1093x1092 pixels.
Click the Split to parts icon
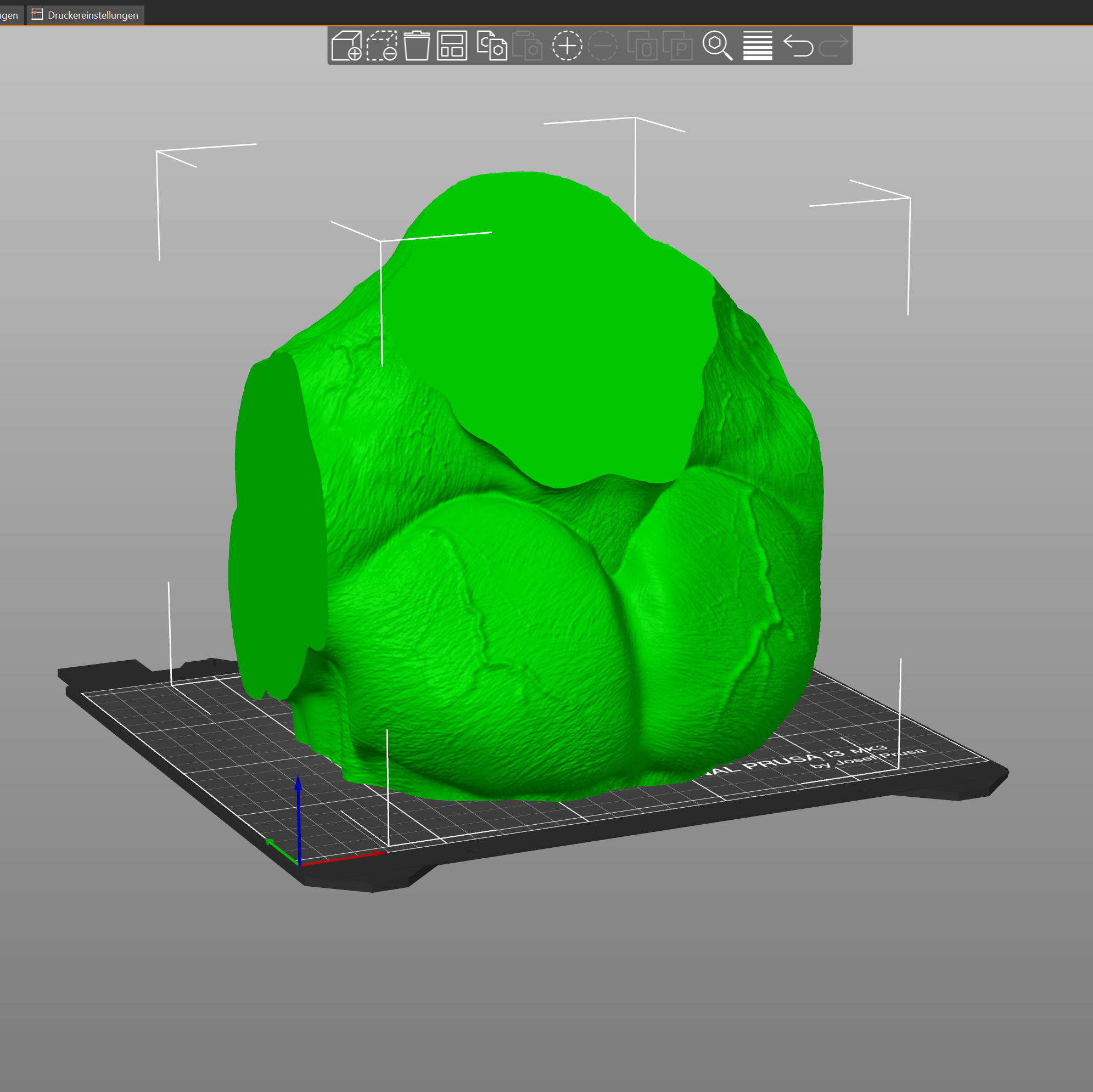(x=677, y=46)
